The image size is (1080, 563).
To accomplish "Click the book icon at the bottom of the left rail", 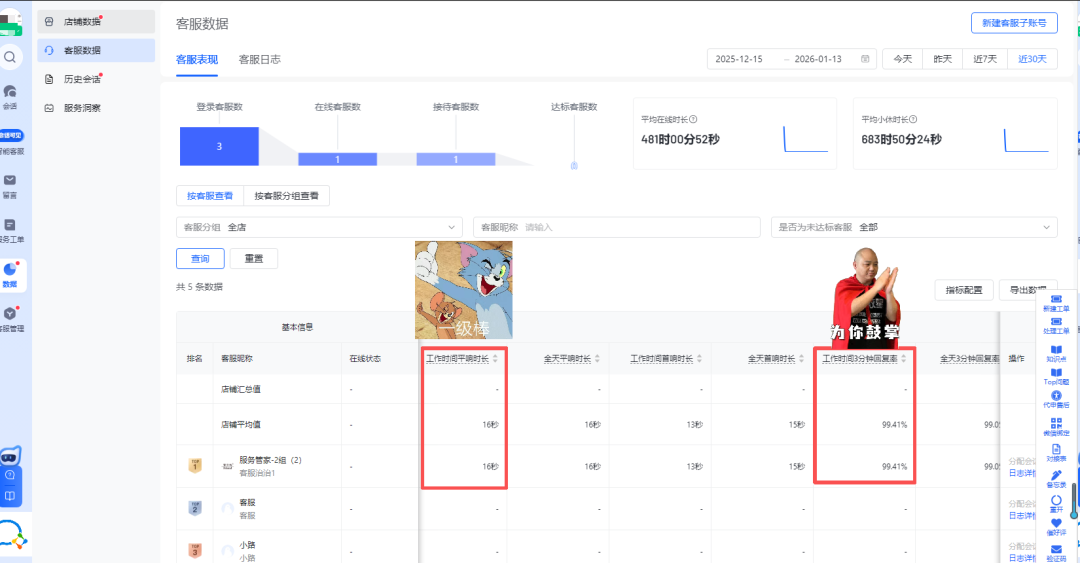I will 10,495.
